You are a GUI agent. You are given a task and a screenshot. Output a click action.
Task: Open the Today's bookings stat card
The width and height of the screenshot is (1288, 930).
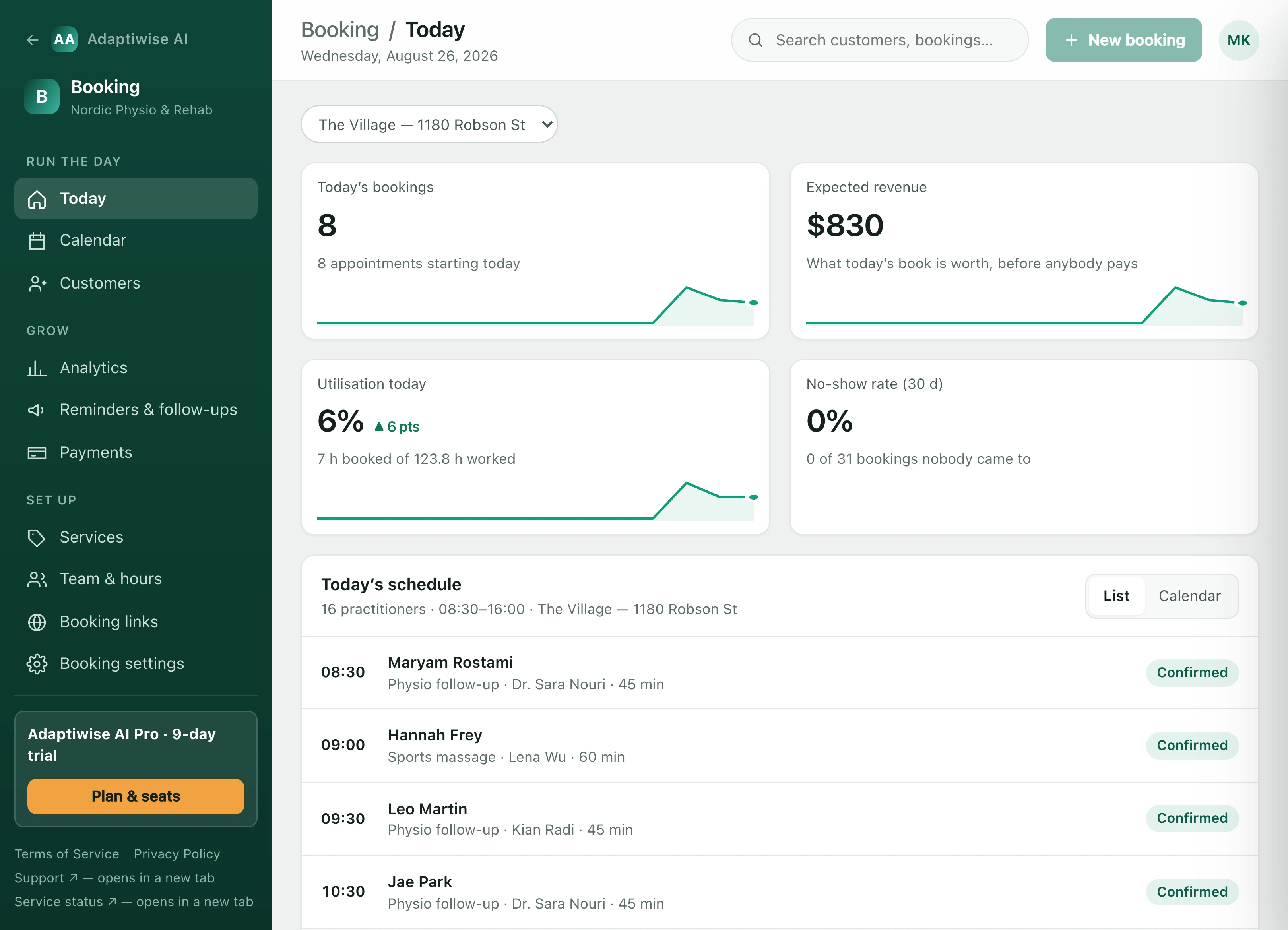point(535,251)
